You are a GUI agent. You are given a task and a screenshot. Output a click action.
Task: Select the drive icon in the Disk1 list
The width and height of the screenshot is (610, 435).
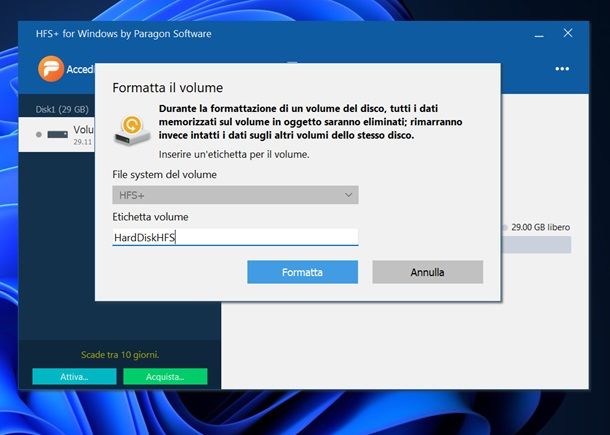tap(58, 134)
